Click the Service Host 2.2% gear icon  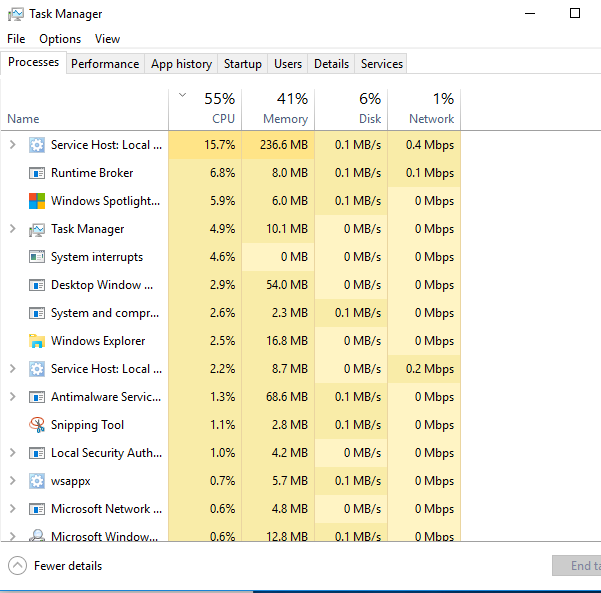[37, 369]
